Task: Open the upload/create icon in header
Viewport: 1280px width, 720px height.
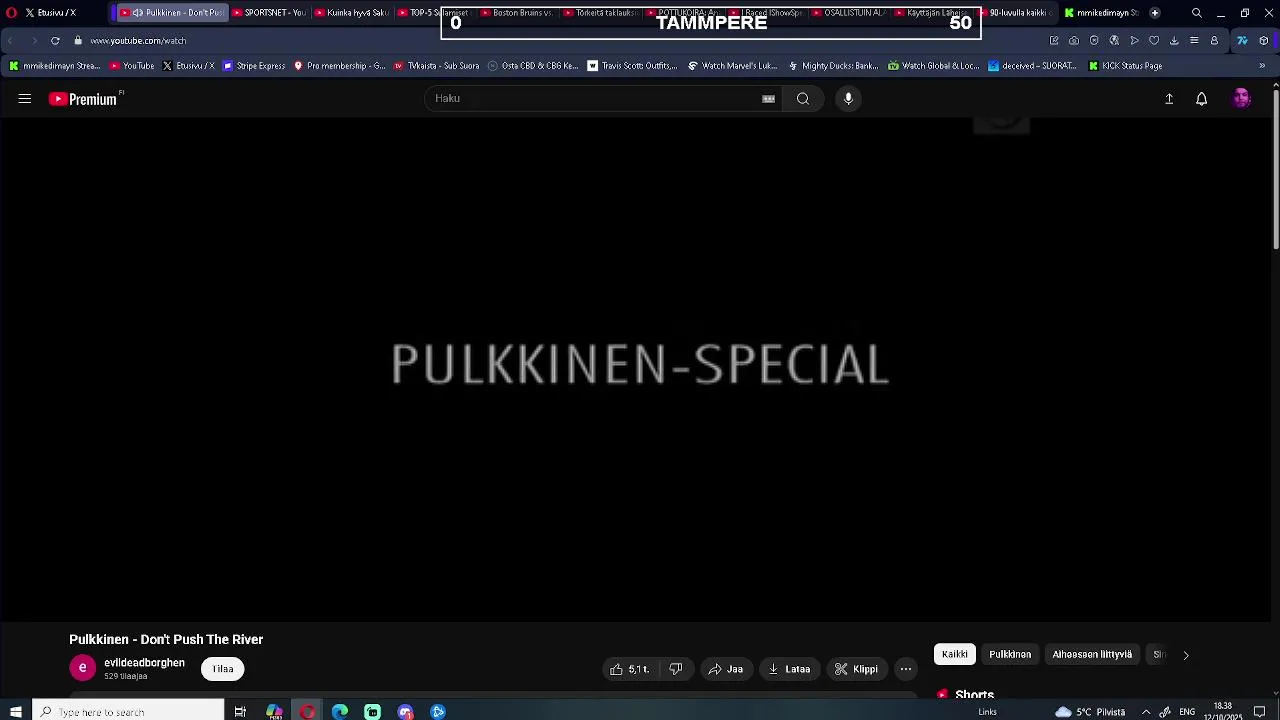Action: (1169, 99)
